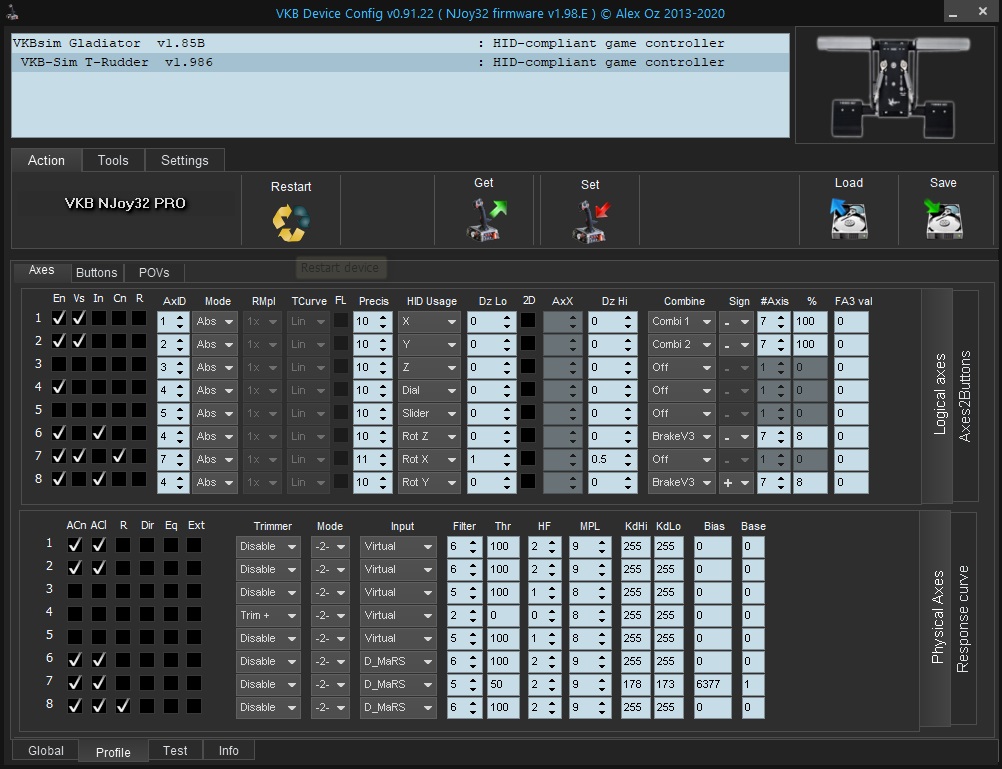This screenshot has height=769, width=1002.
Task: Open the Axes2Buttons vertical tab
Action: pyautogui.click(x=965, y=396)
